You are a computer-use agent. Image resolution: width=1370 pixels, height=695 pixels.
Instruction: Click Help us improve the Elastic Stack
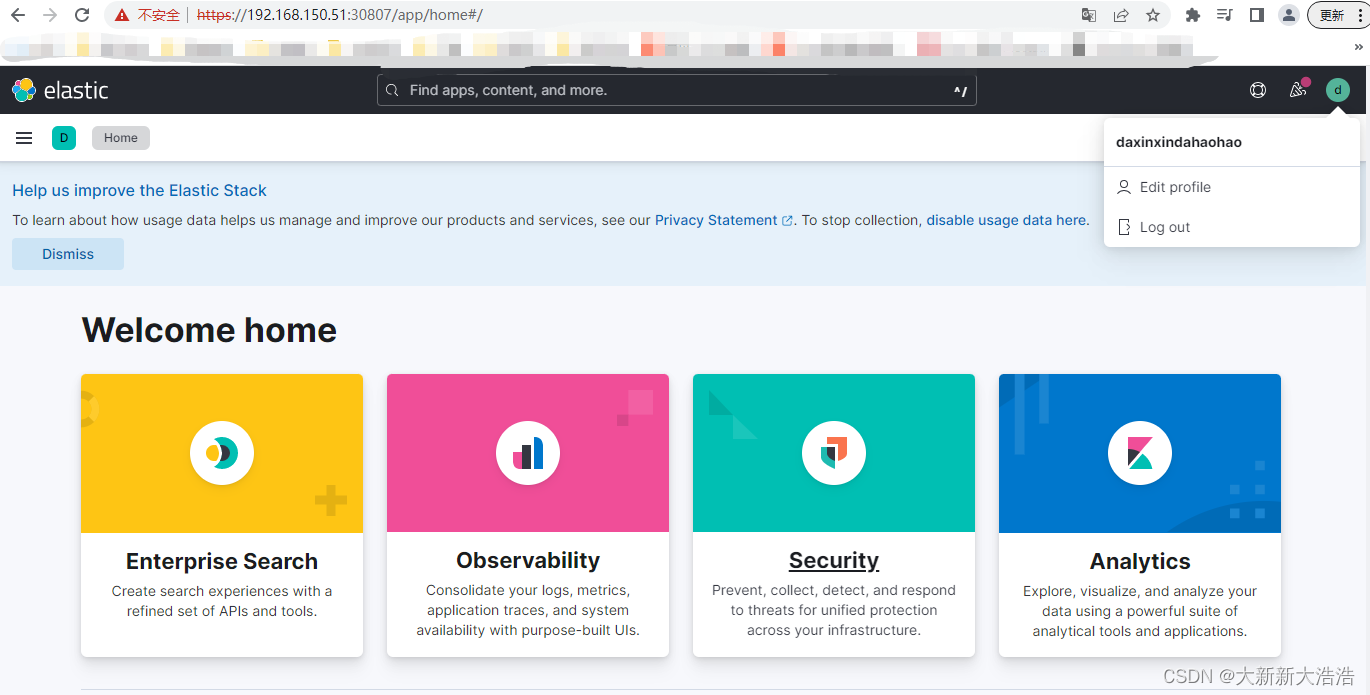pos(139,190)
